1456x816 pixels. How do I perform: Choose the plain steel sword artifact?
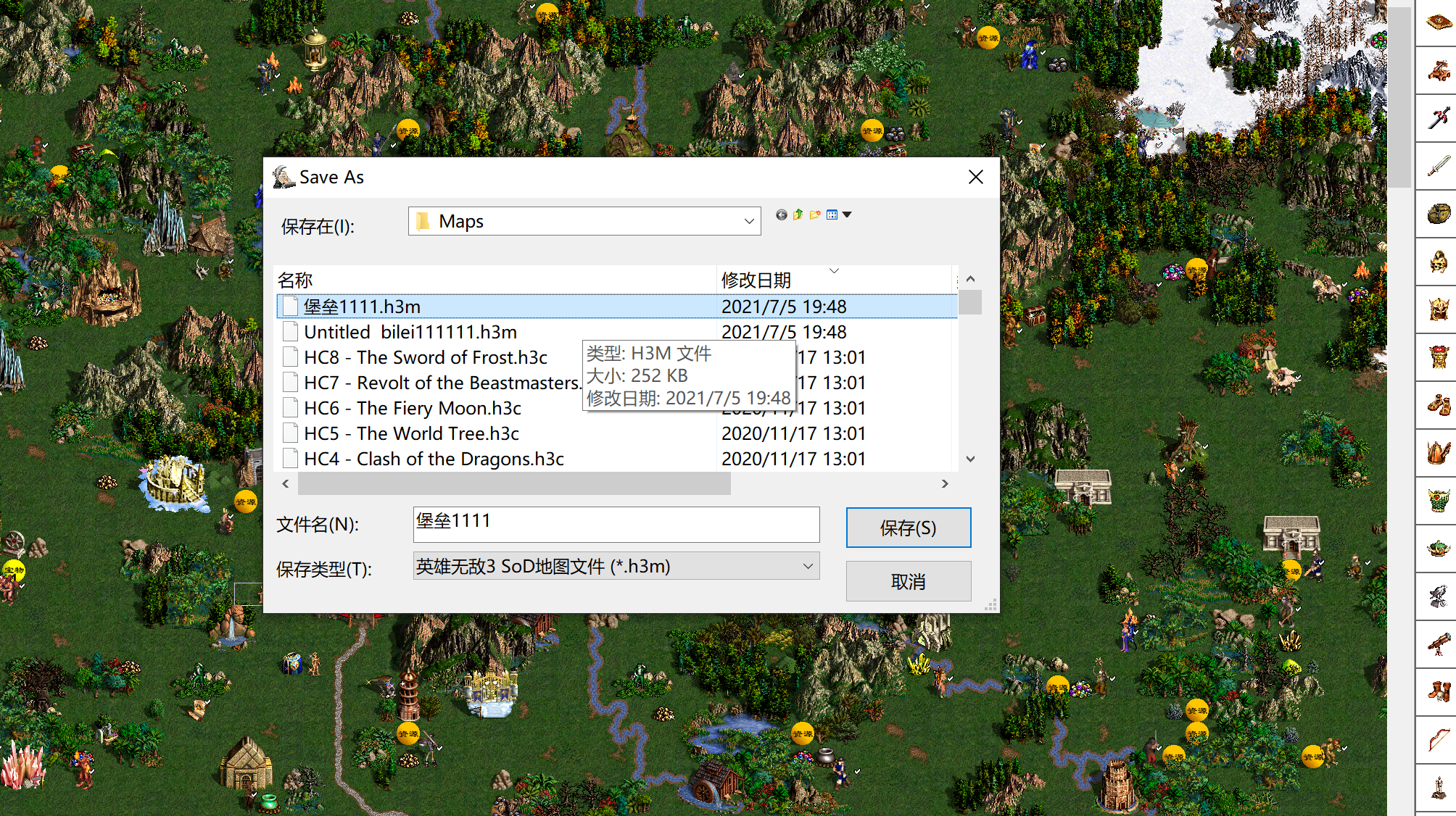1439,166
